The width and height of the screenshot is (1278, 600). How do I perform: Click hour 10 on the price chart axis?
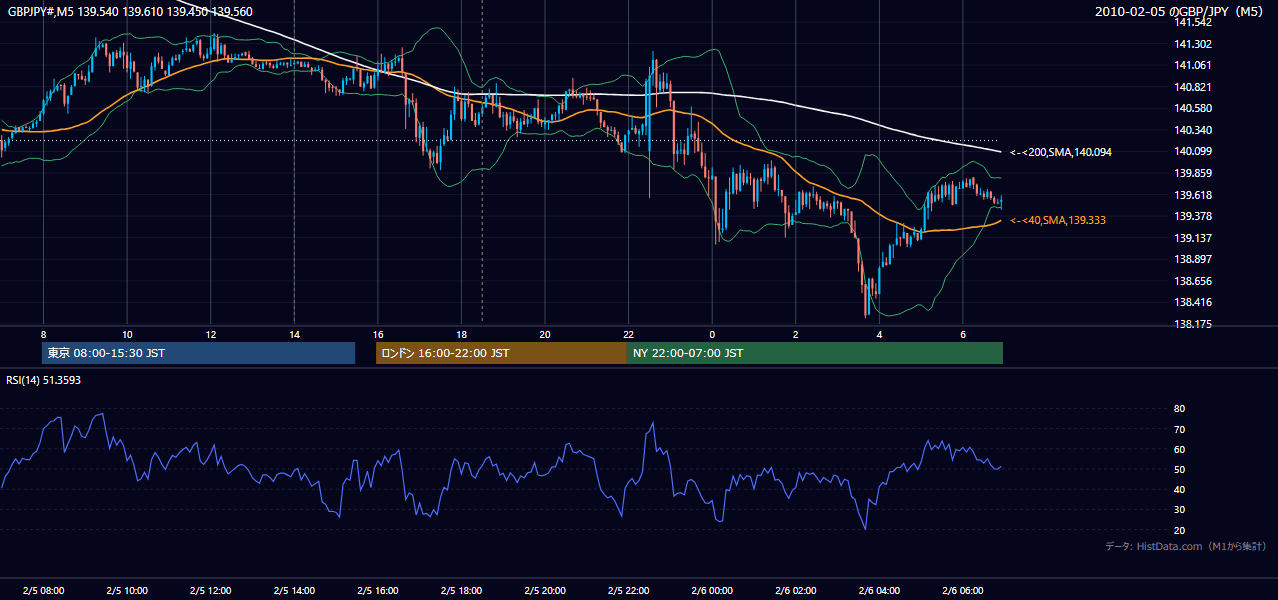click(x=127, y=334)
